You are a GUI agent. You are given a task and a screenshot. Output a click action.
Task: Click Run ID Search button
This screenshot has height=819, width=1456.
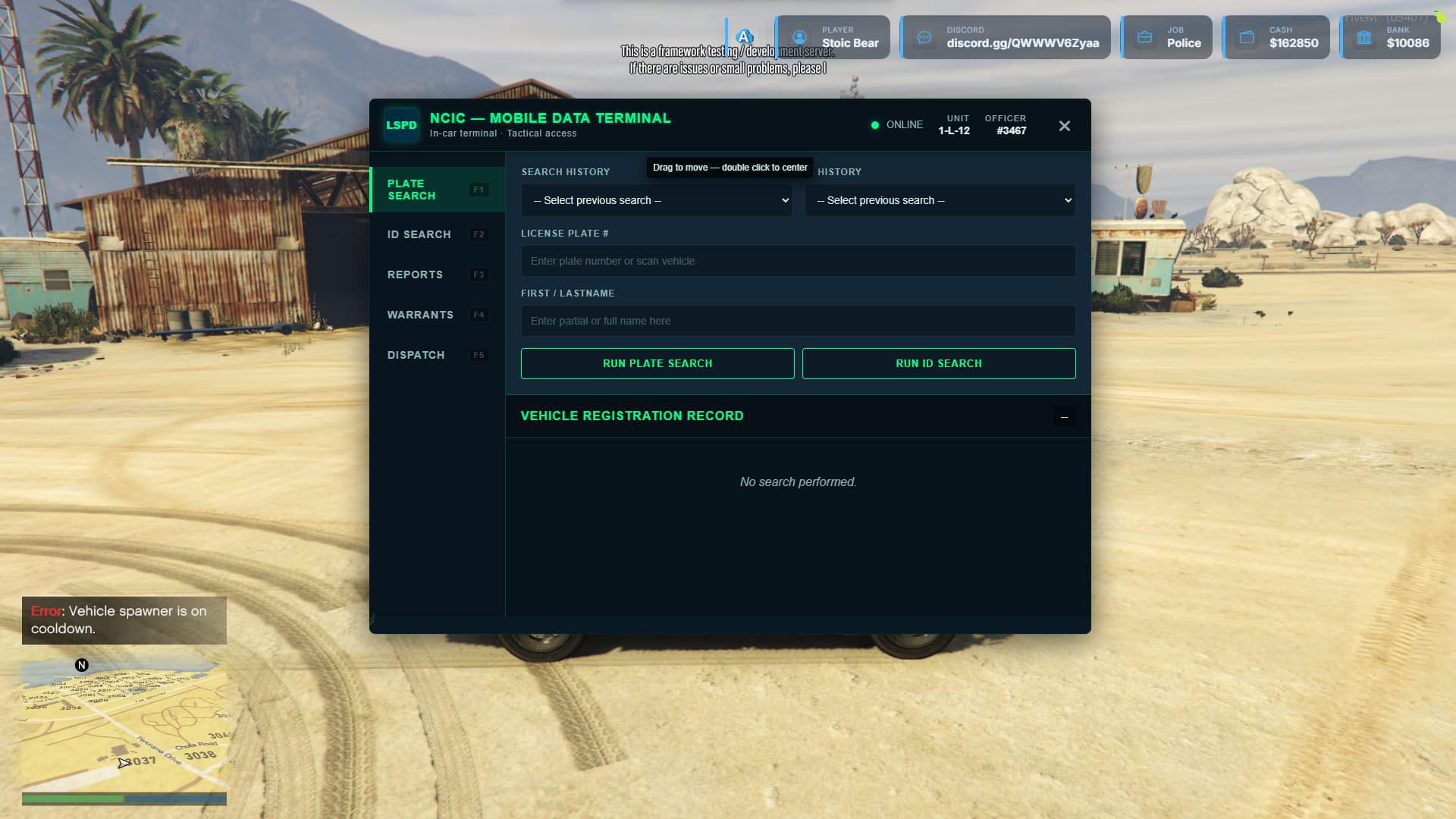tap(939, 363)
